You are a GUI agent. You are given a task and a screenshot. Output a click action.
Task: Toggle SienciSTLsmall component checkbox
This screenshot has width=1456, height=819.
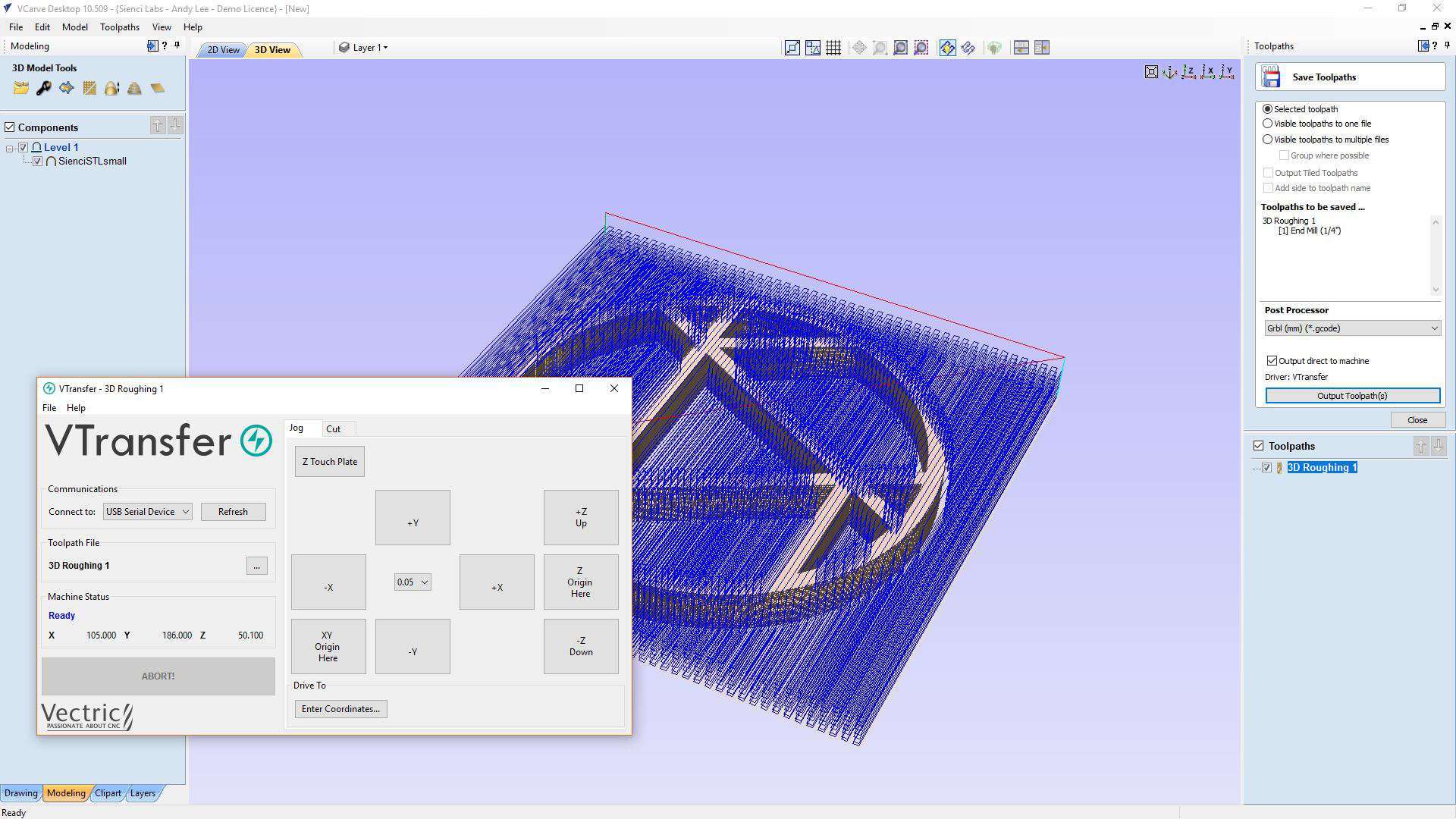pyautogui.click(x=38, y=162)
